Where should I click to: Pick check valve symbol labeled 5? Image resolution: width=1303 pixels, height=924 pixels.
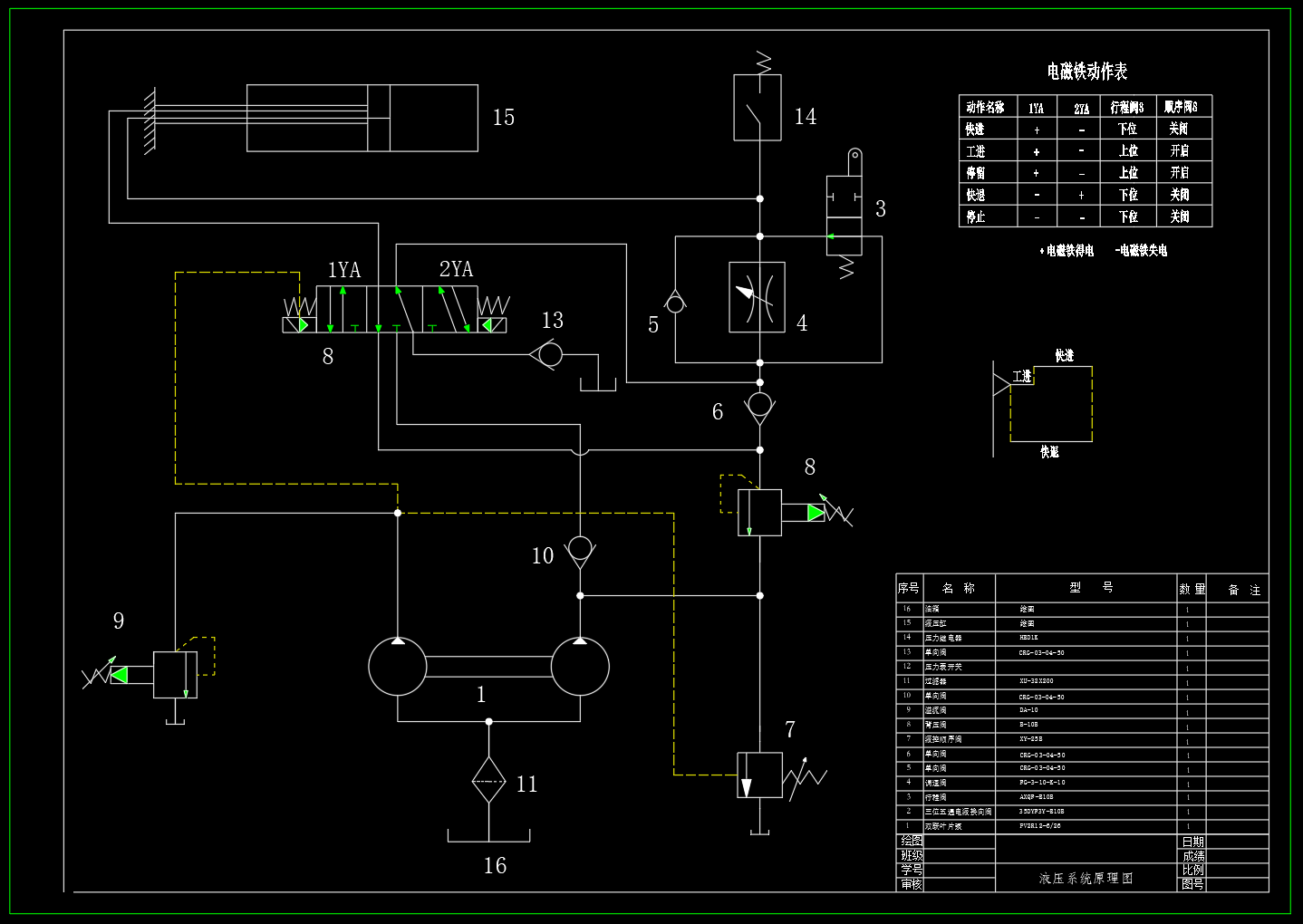(675, 303)
